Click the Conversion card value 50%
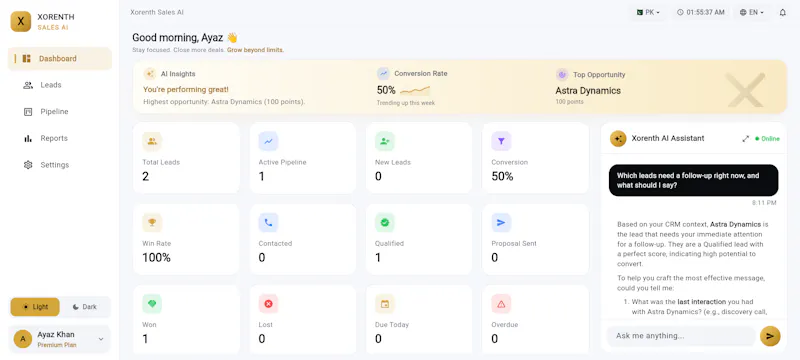Image resolution: width=800 pixels, height=360 pixels. [x=502, y=176]
